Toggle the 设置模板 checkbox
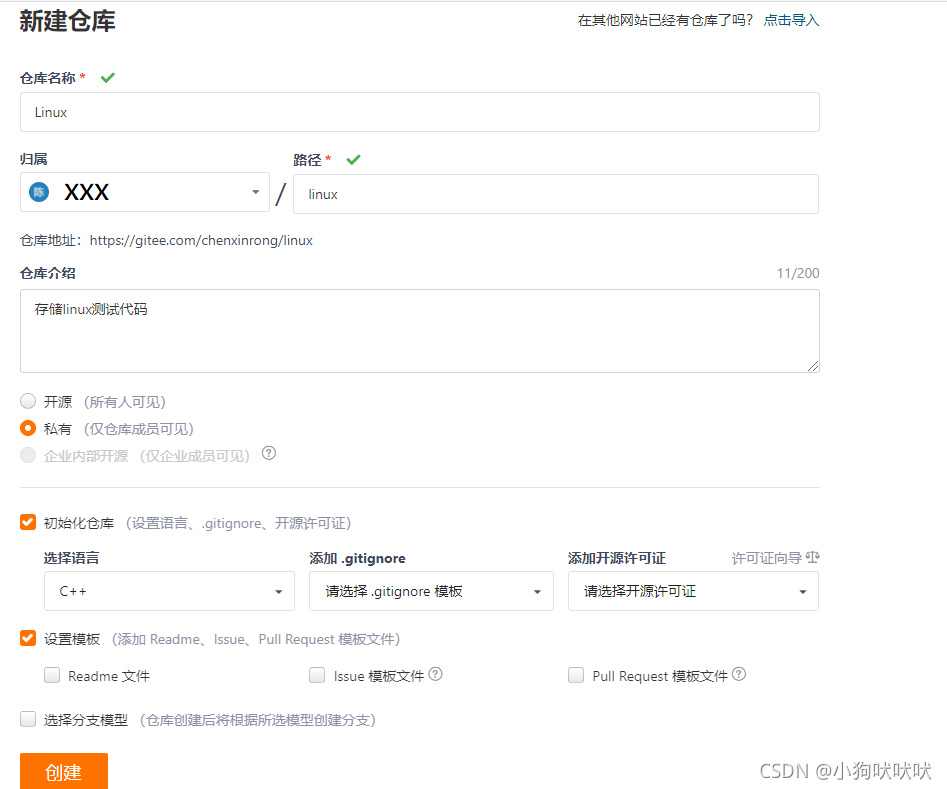The image size is (947, 789). [x=28, y=638]
